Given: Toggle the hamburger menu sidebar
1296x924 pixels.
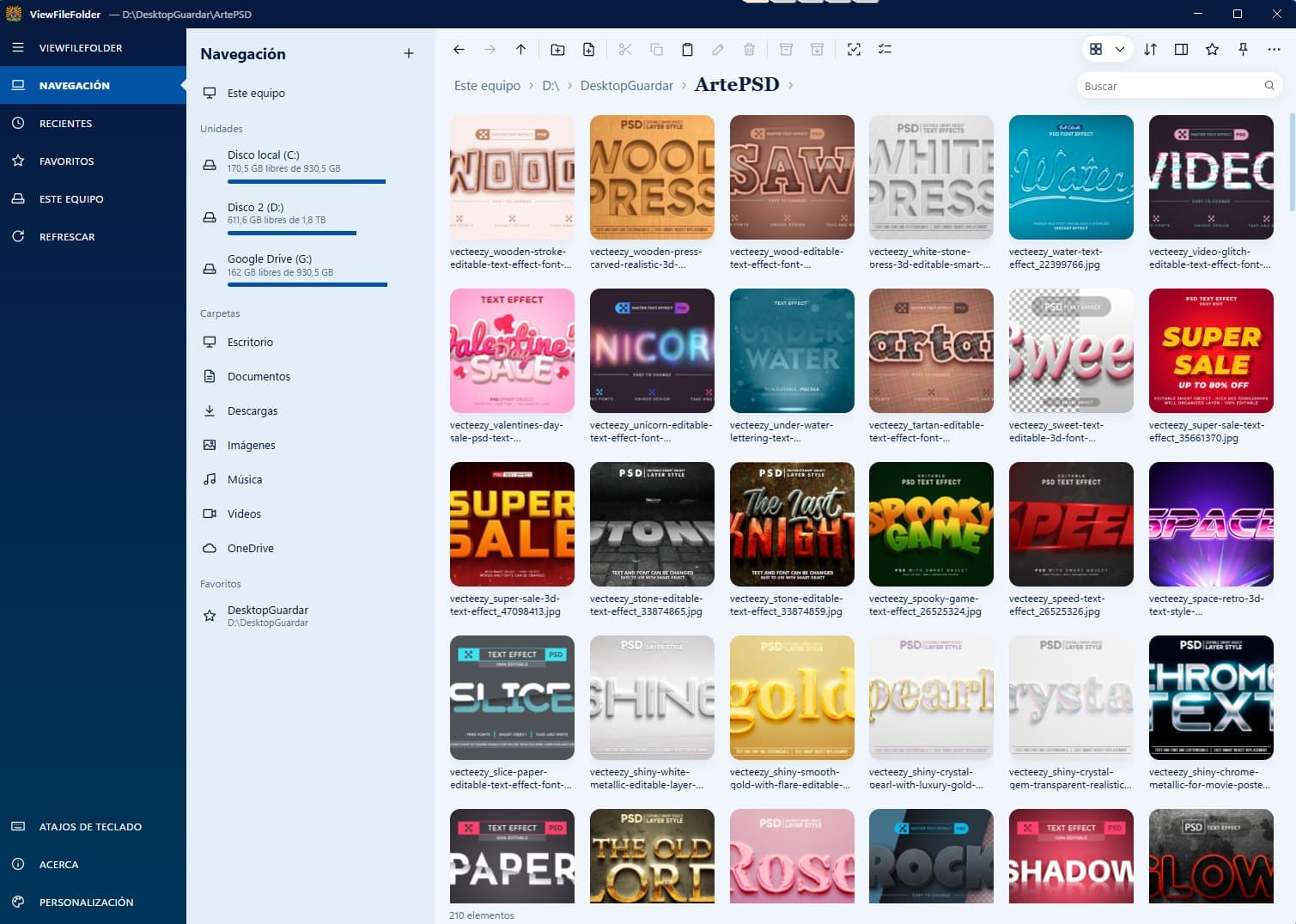Looking at the screenshot, I should click(18, 47).
